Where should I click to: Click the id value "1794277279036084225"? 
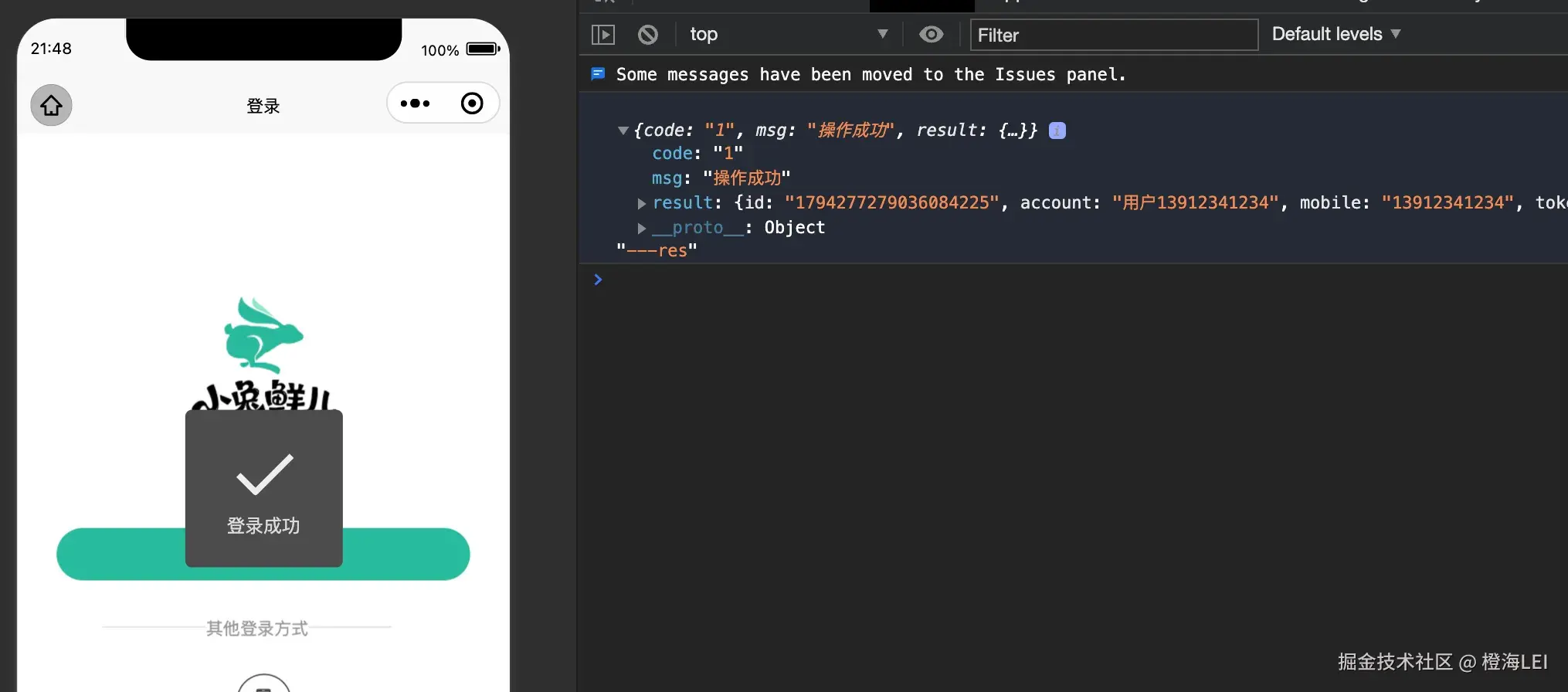[x=892, y=203]
